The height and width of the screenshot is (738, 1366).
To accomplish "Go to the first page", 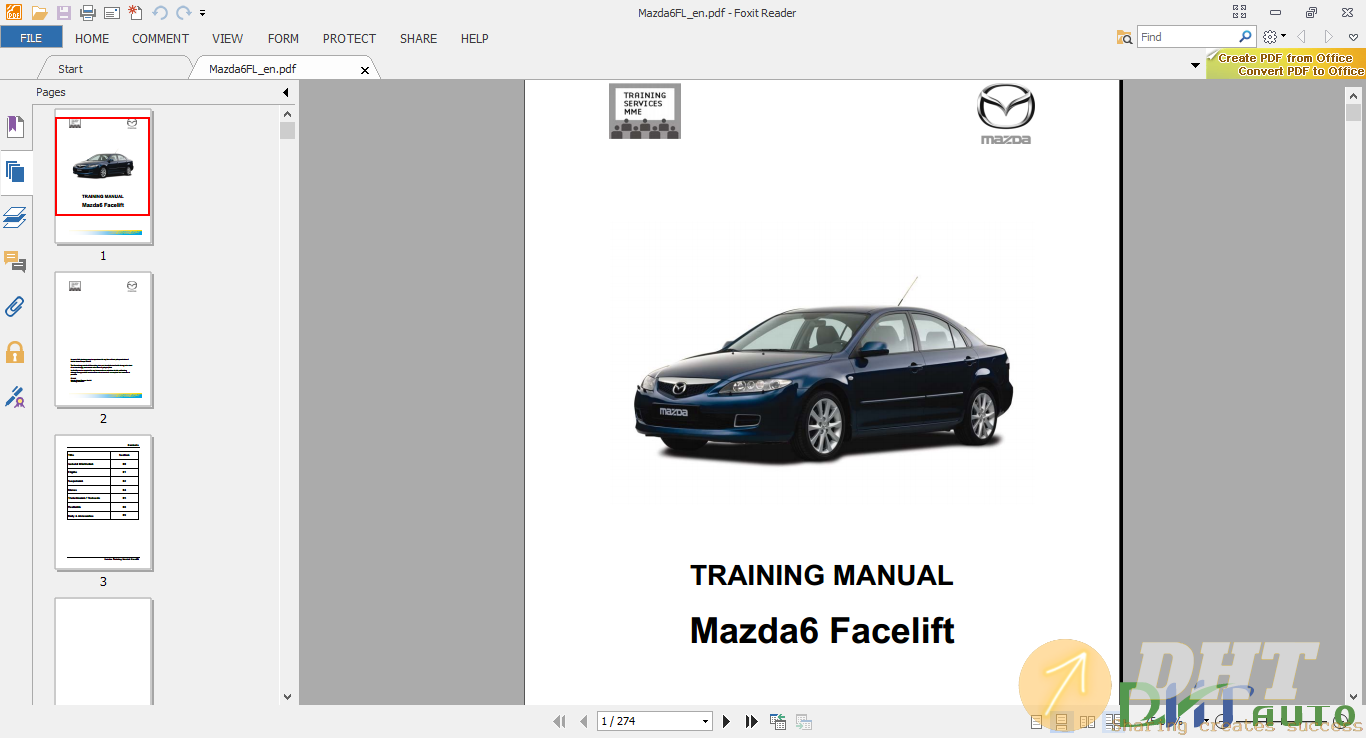I will 559,721.
